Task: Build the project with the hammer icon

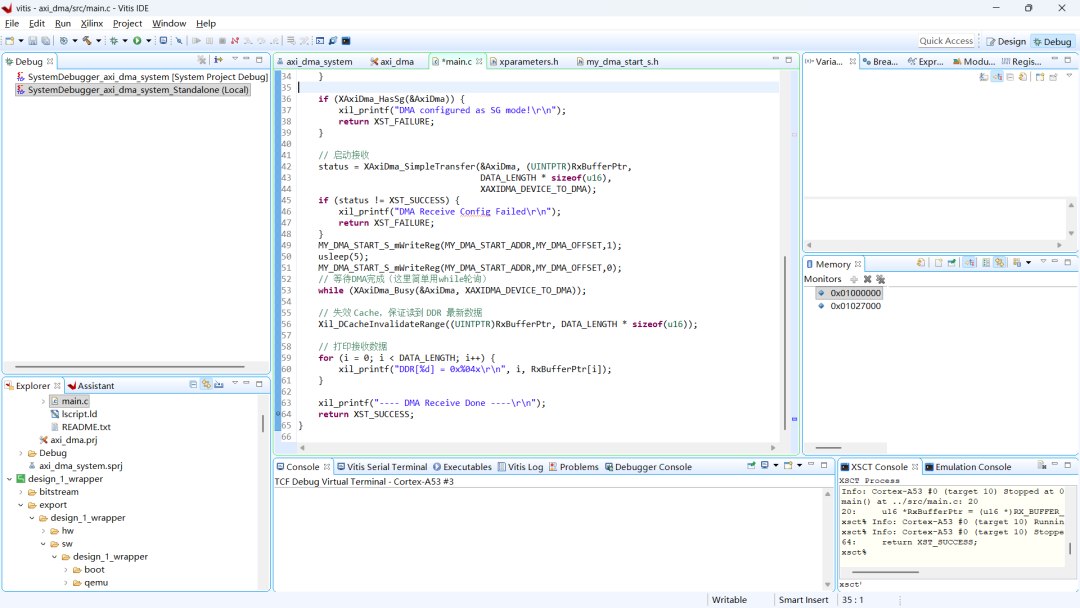Action: pyautogui.click(x=87, y=40)
